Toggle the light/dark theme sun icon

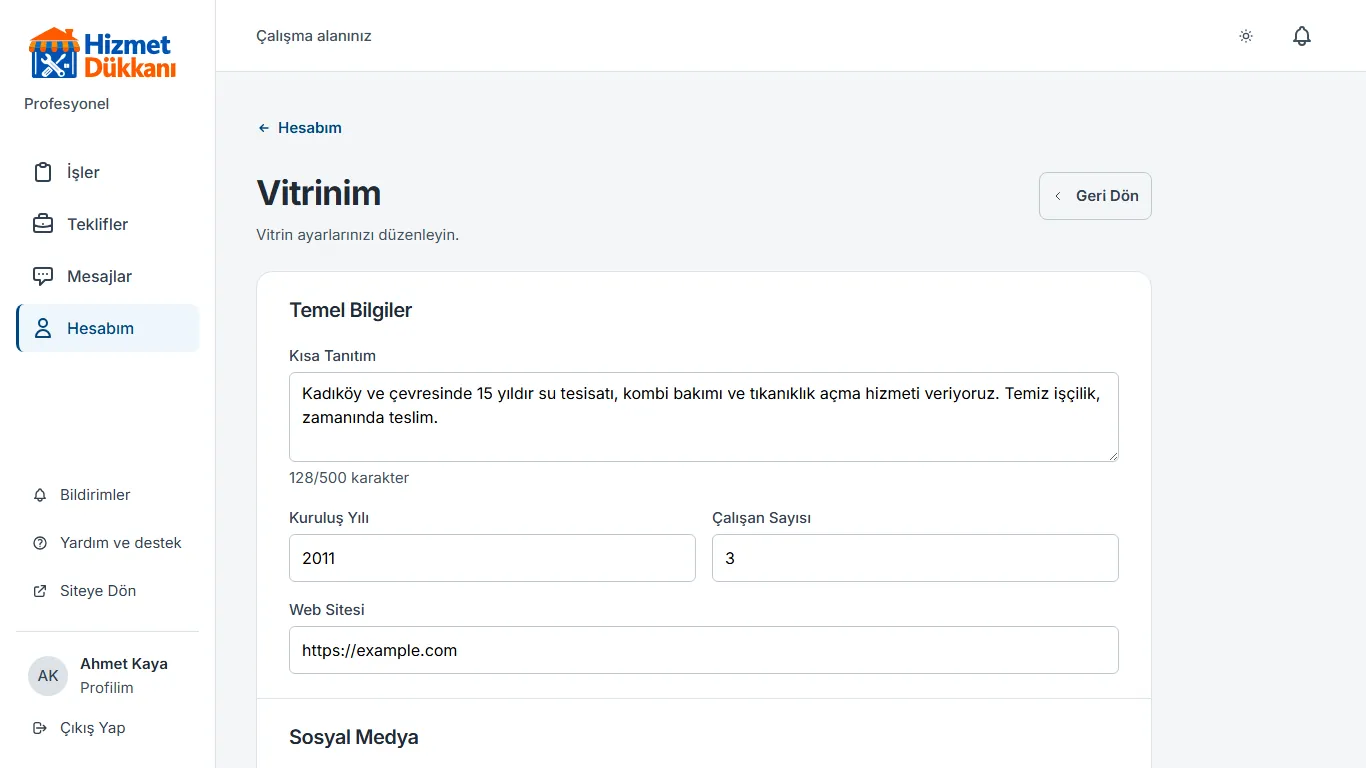(1246, 36)
